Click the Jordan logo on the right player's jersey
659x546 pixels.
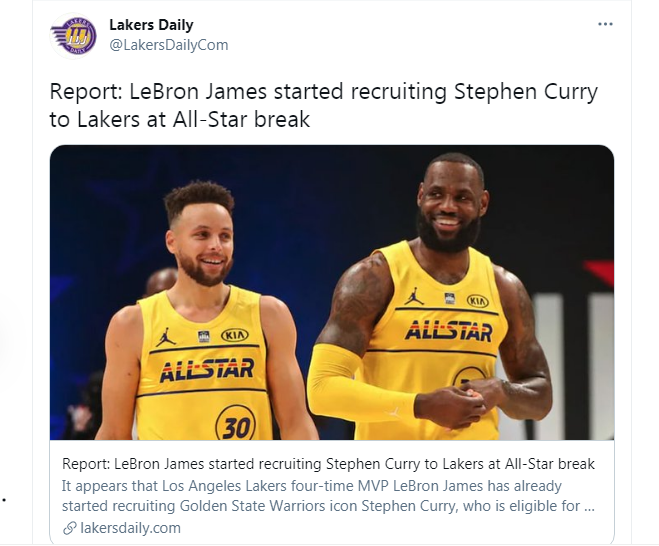(414, 296)
